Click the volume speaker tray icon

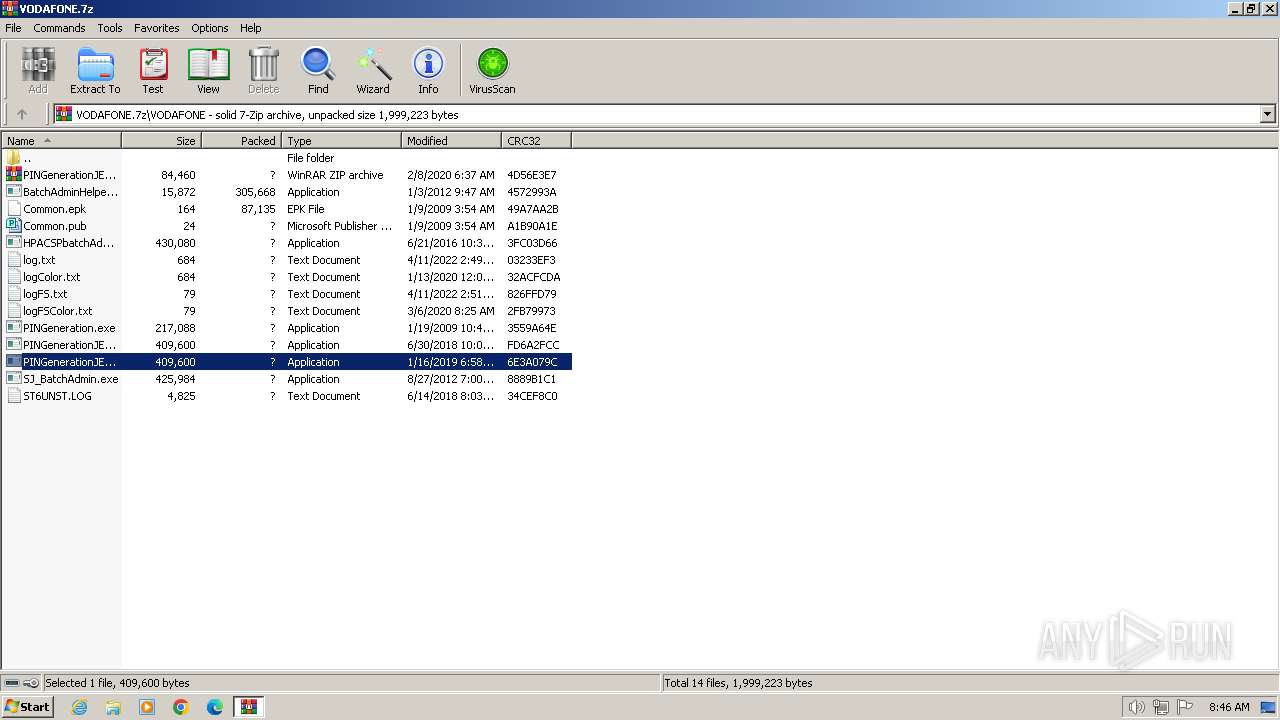(x=1136, y=707)
